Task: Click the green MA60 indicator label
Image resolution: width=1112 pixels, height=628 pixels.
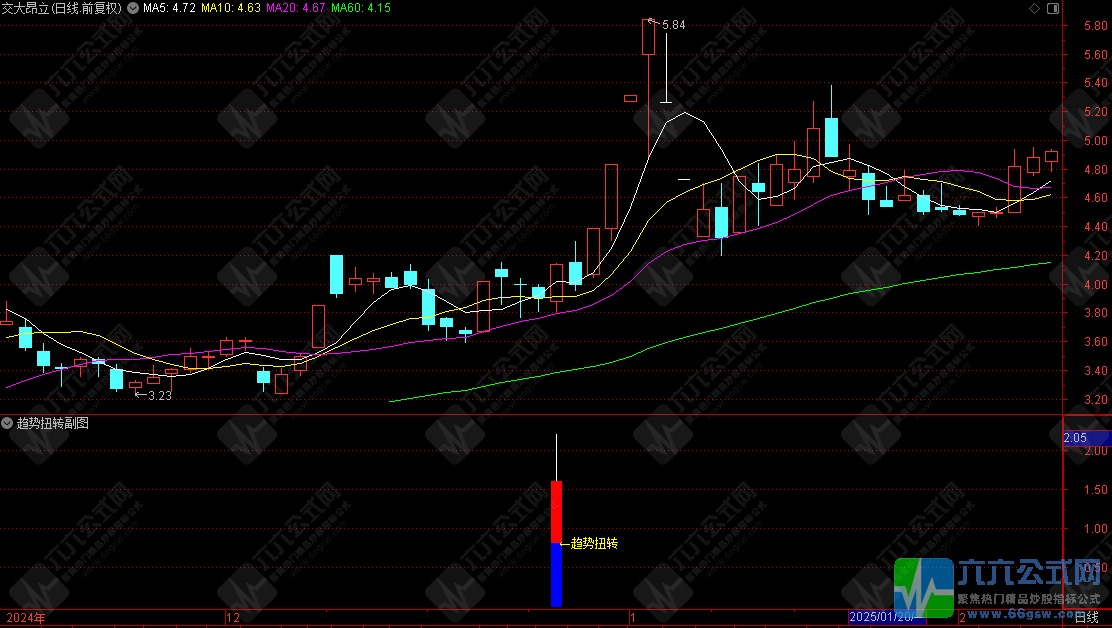Action: coord(360,8)
